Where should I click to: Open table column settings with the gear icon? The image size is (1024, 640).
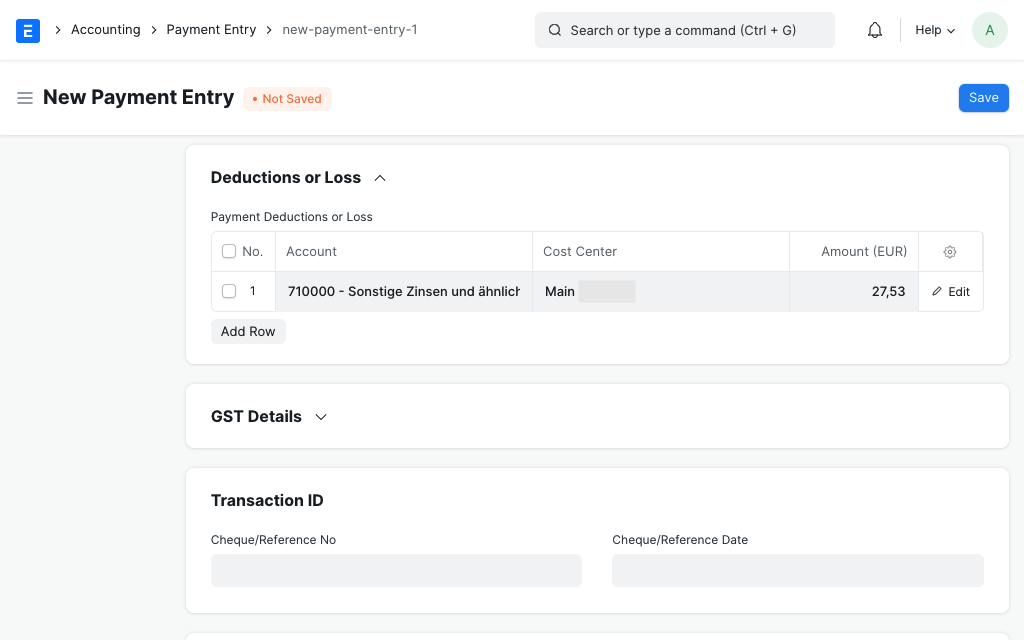coord(949,251)
